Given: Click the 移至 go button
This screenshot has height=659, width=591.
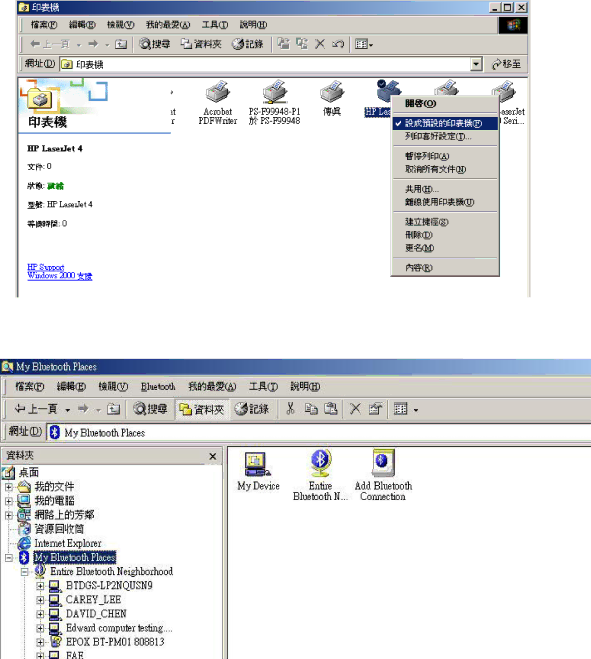Looking at the screenshot, I should click(507, 64).
